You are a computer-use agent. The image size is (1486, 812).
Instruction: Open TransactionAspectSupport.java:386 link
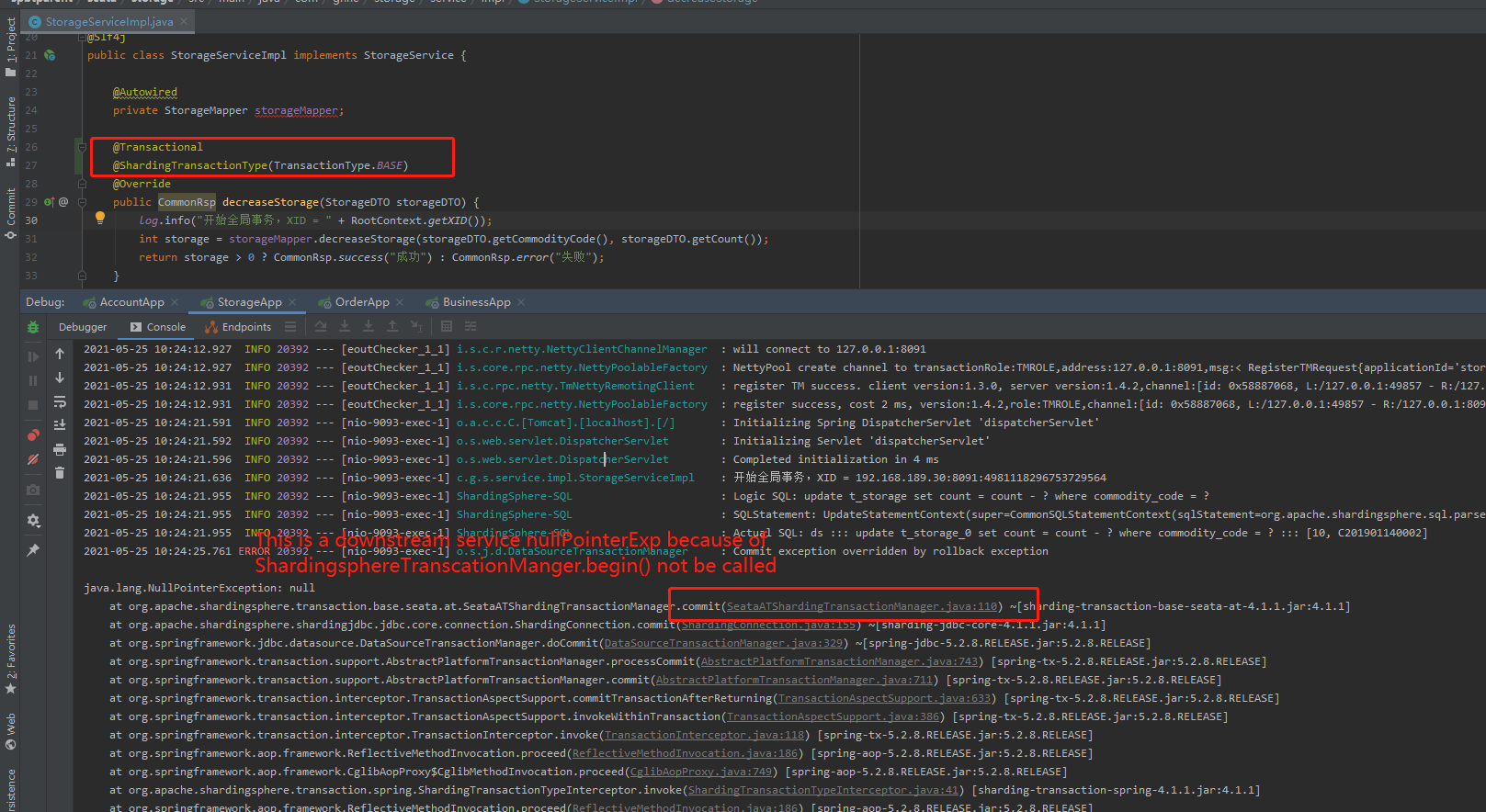(833, 716)
